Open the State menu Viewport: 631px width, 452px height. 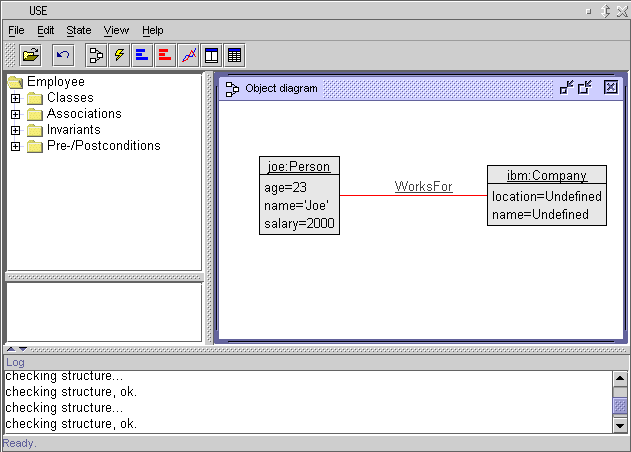[78, 31]
